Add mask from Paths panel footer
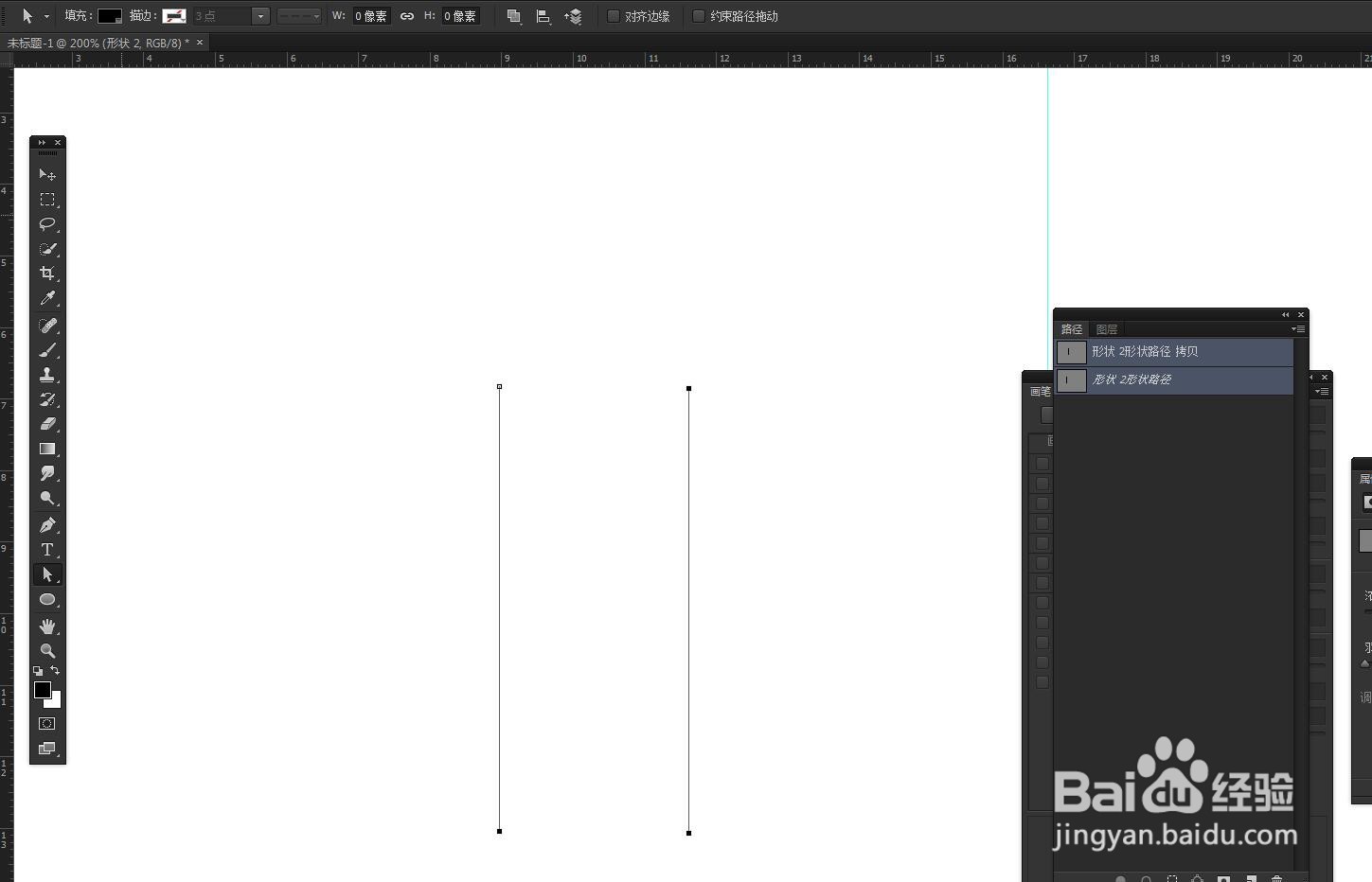The width and height of the screenshot is (1372, 882). point(1223,879)
